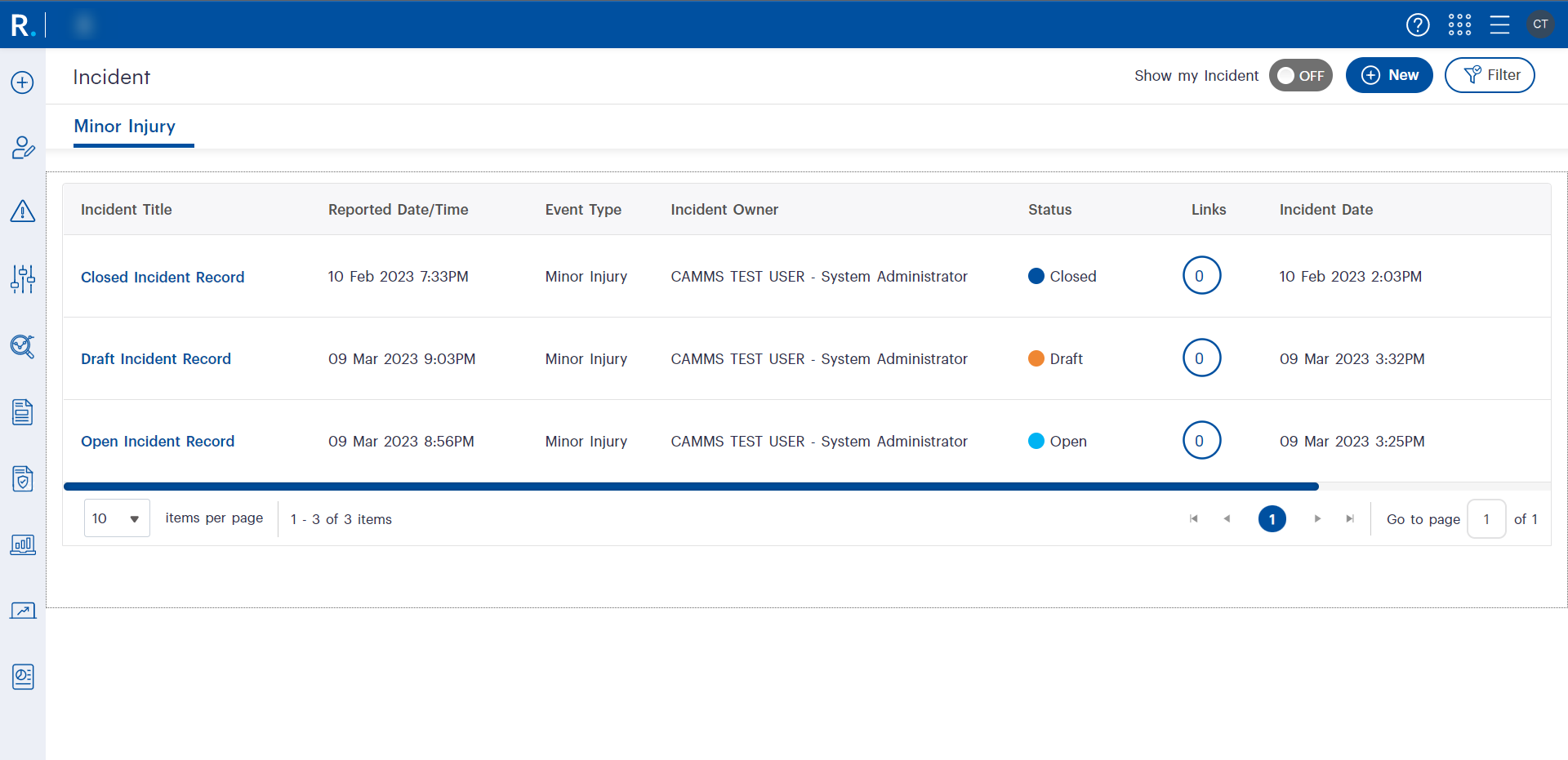Open the trend line chart sidebar icon

(x=23, y=611)
